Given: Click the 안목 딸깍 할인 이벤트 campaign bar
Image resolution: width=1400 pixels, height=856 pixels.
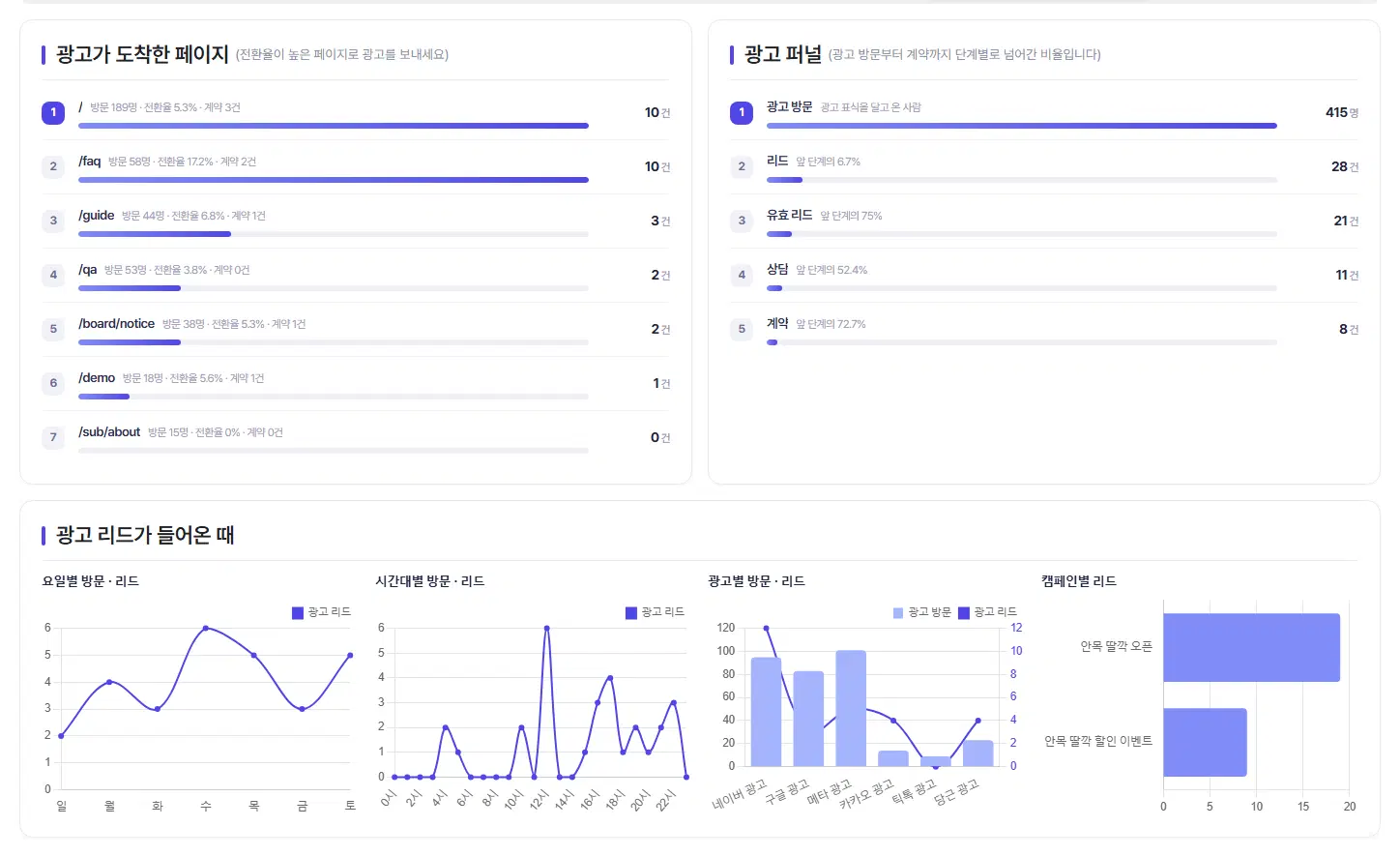Looking at the screenshot, I should (1205, 742).
